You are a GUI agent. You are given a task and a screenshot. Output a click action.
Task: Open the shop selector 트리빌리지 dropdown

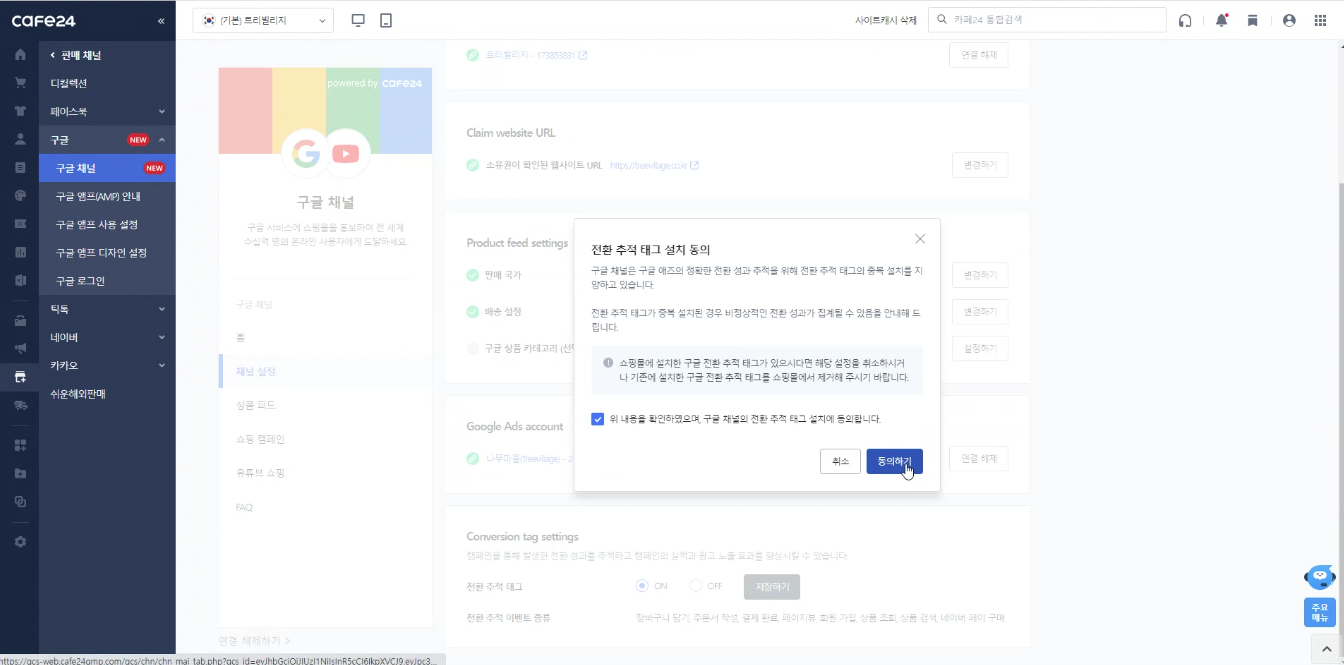click(263, 20)
